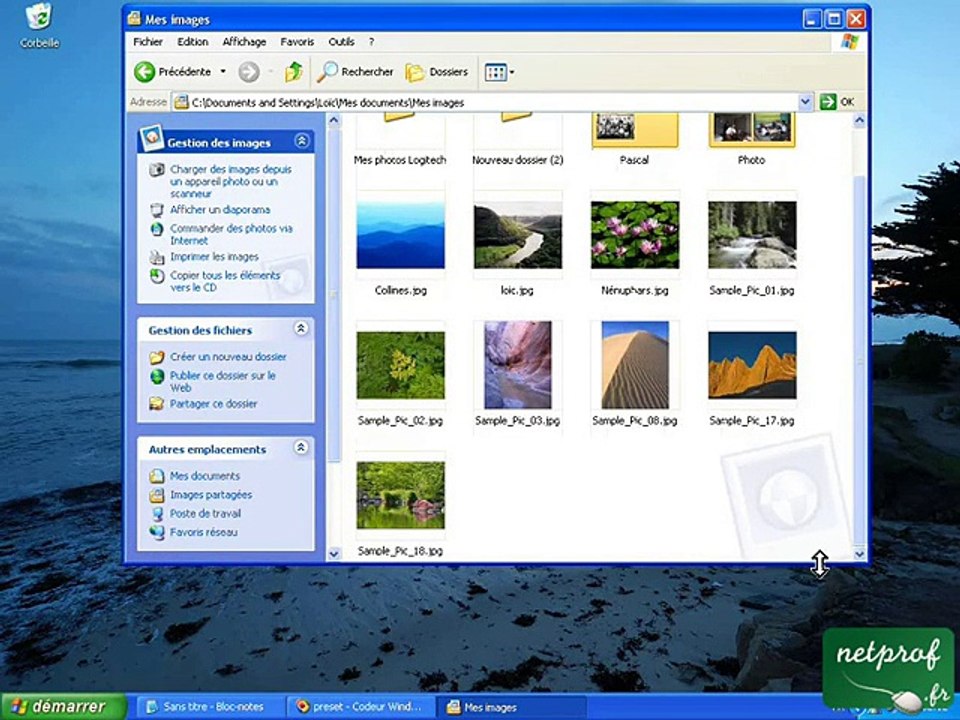Image resolution: width=960 pixels, height=720 pixels.
Task: Click Afficher un diaporama link
Action: pos(220,209)
